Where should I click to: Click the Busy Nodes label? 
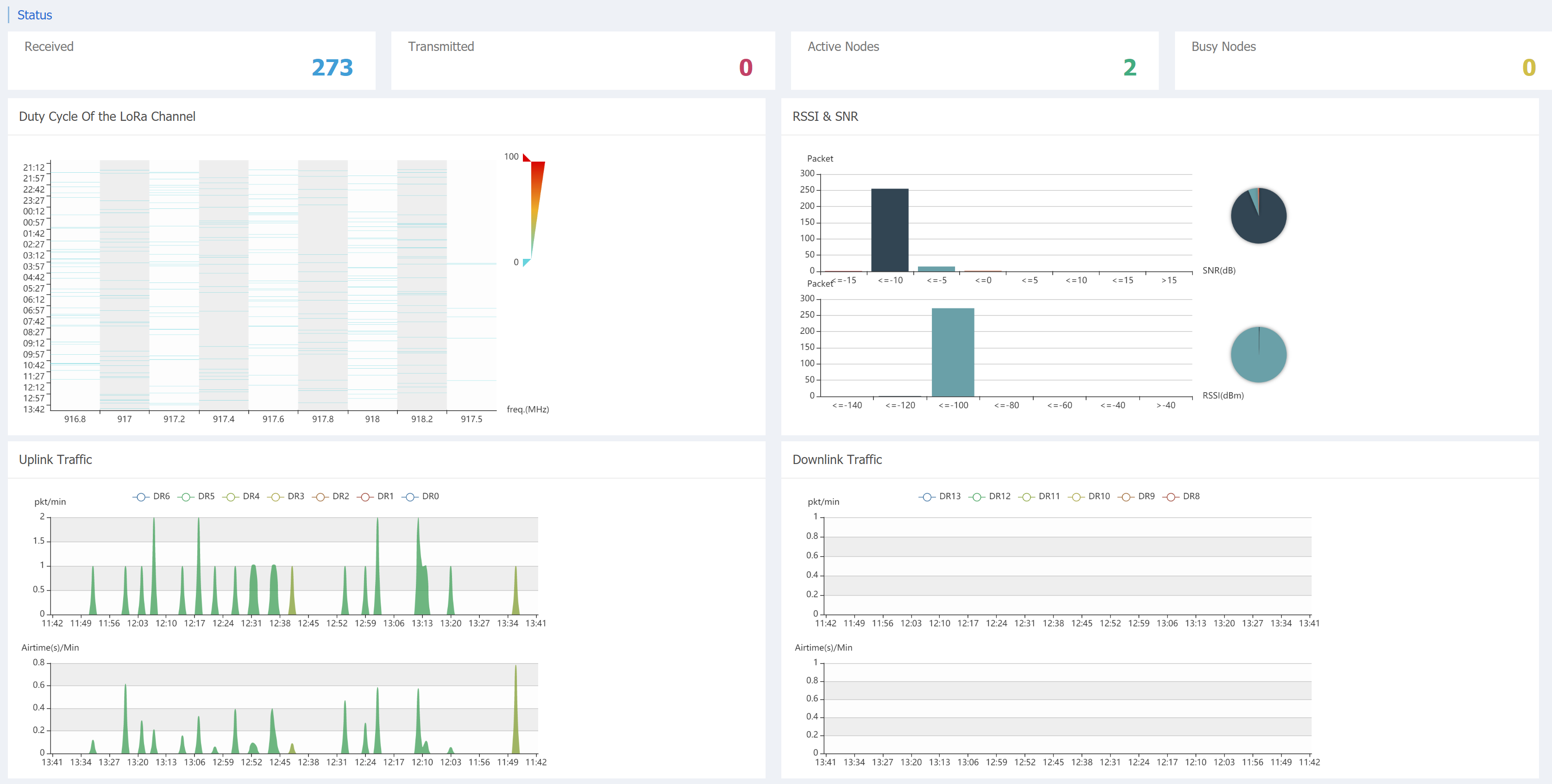[1224, 46]
